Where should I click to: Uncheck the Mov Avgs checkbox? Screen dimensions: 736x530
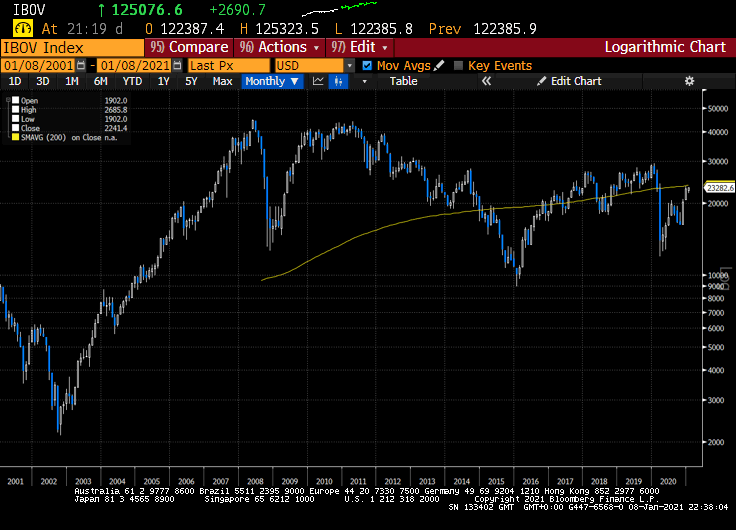tap(367, 66)
